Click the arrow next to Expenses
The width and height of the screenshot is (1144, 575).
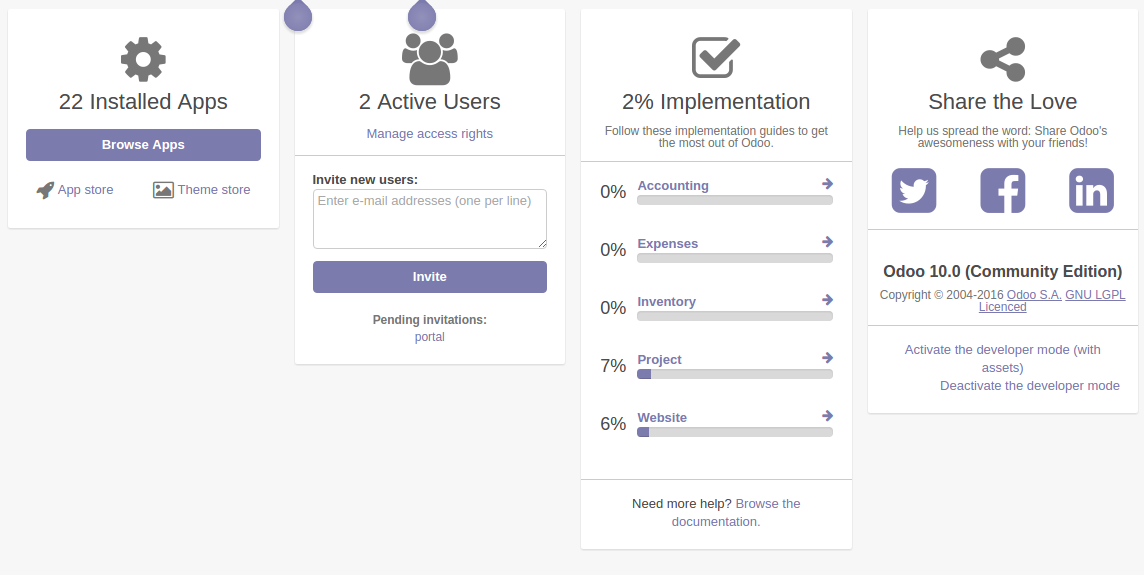click(828, 242)
